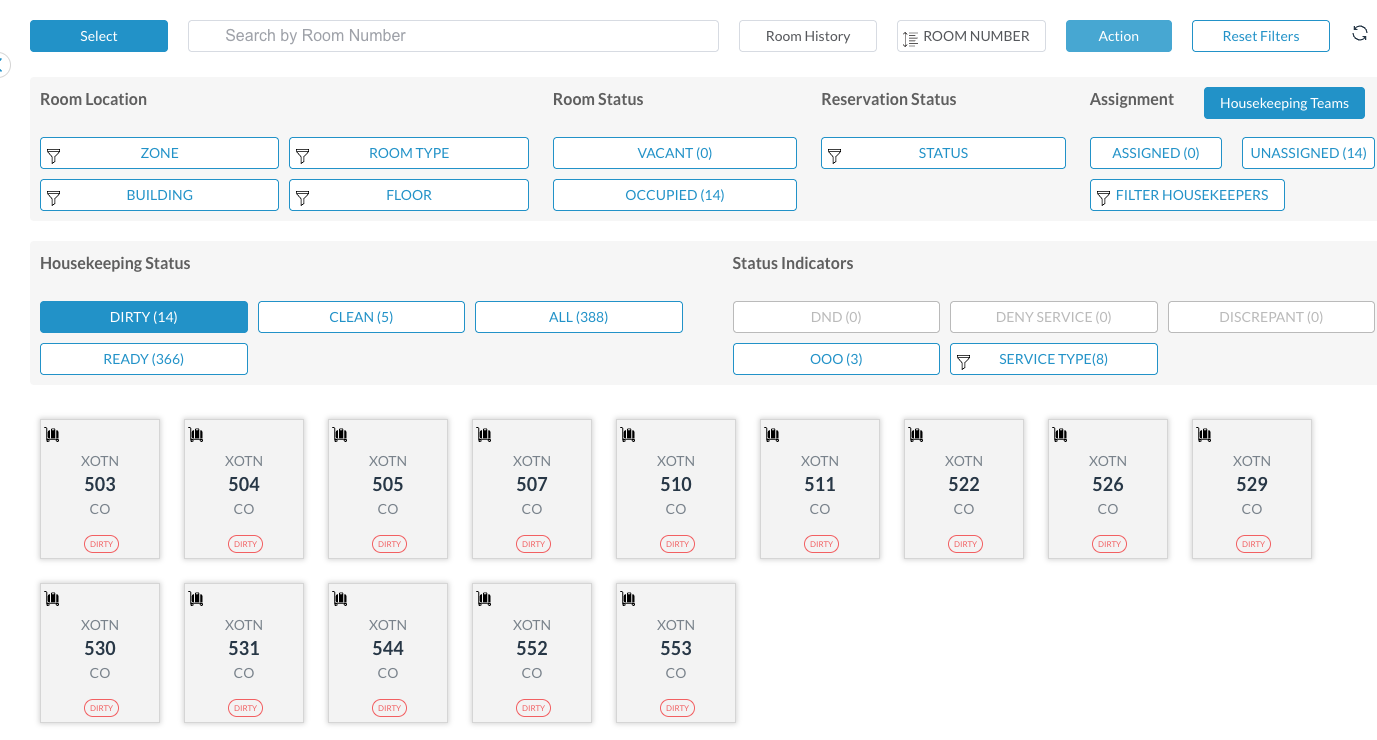Viewport: 1377px width, 740px height.
Task: Click the Search by Room Number field
Action: (453, 36)
